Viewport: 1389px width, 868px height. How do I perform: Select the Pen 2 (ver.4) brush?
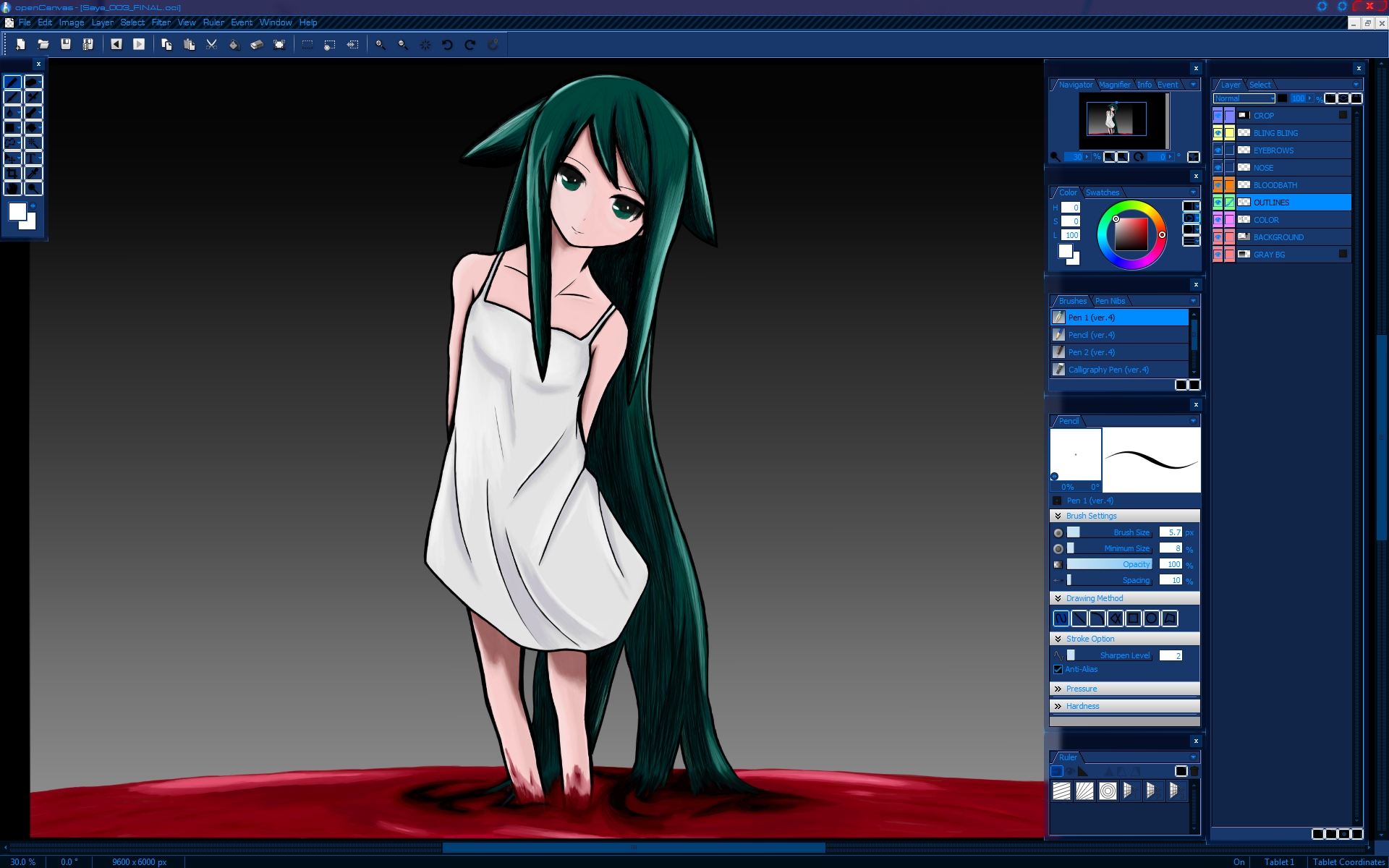[x=1119, y=352]
